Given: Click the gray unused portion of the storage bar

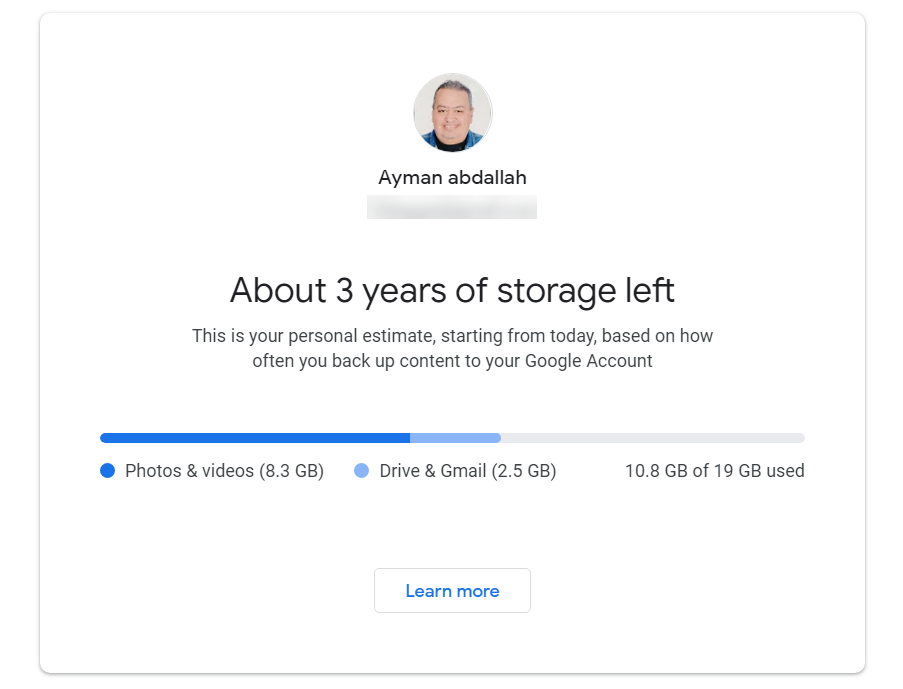Looking at the screenshot, I should click(x=652, y=438).
